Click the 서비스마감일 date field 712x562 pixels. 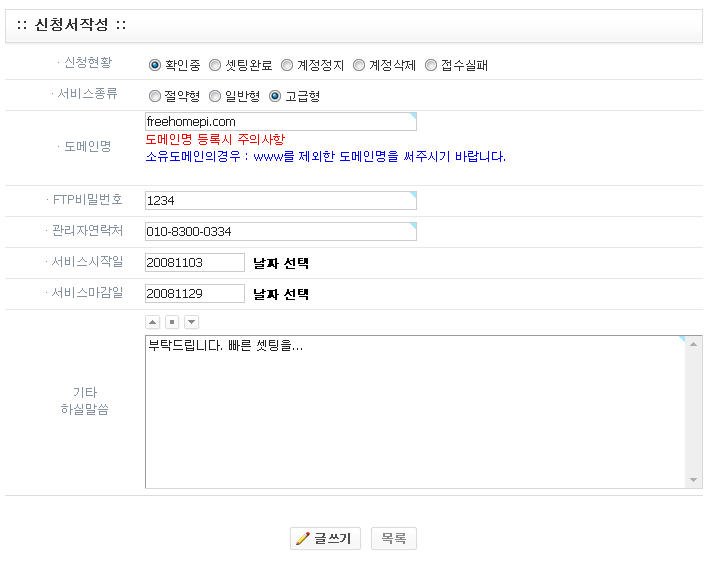(x=195, y=294)
